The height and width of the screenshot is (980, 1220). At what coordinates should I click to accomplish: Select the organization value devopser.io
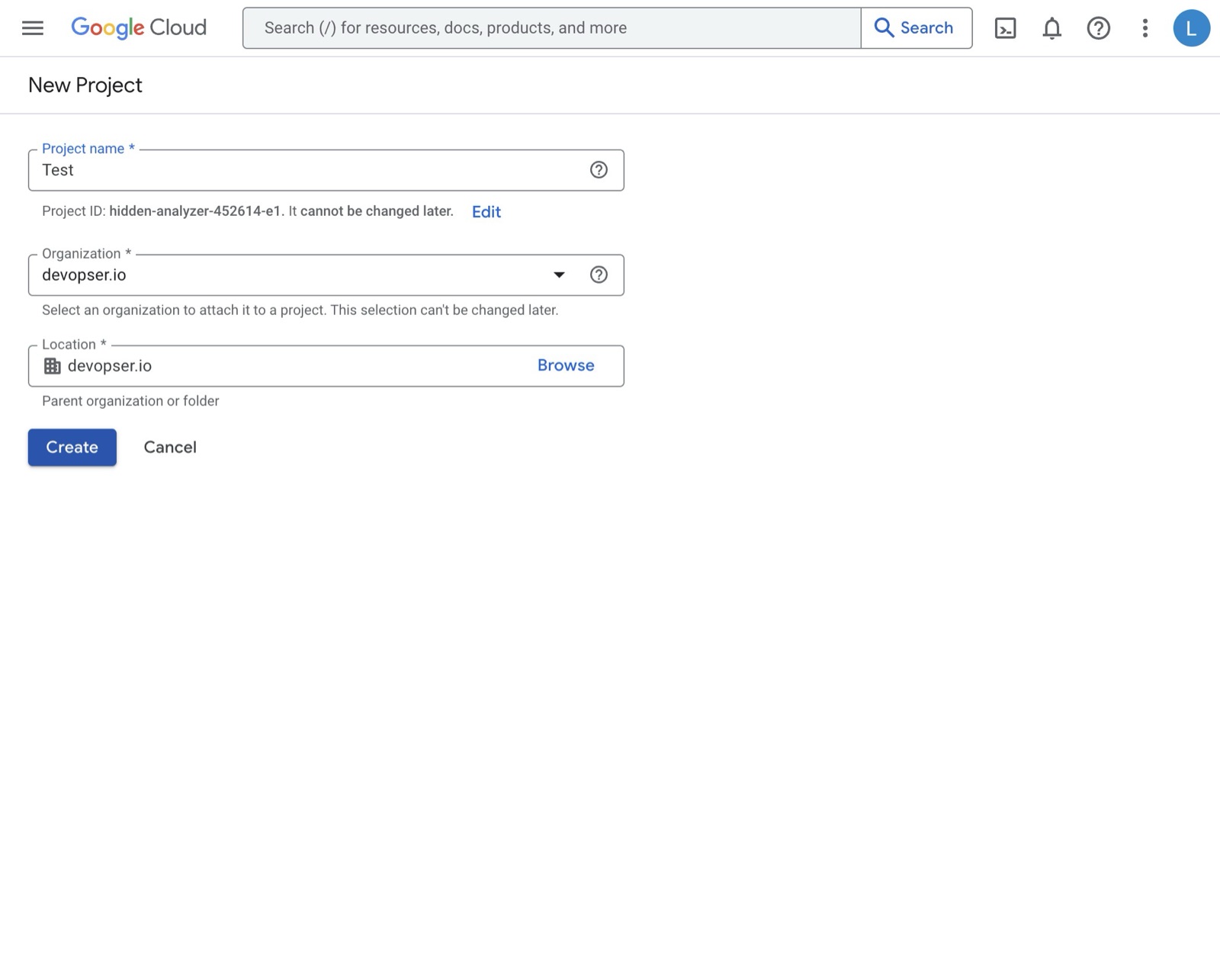84,275
